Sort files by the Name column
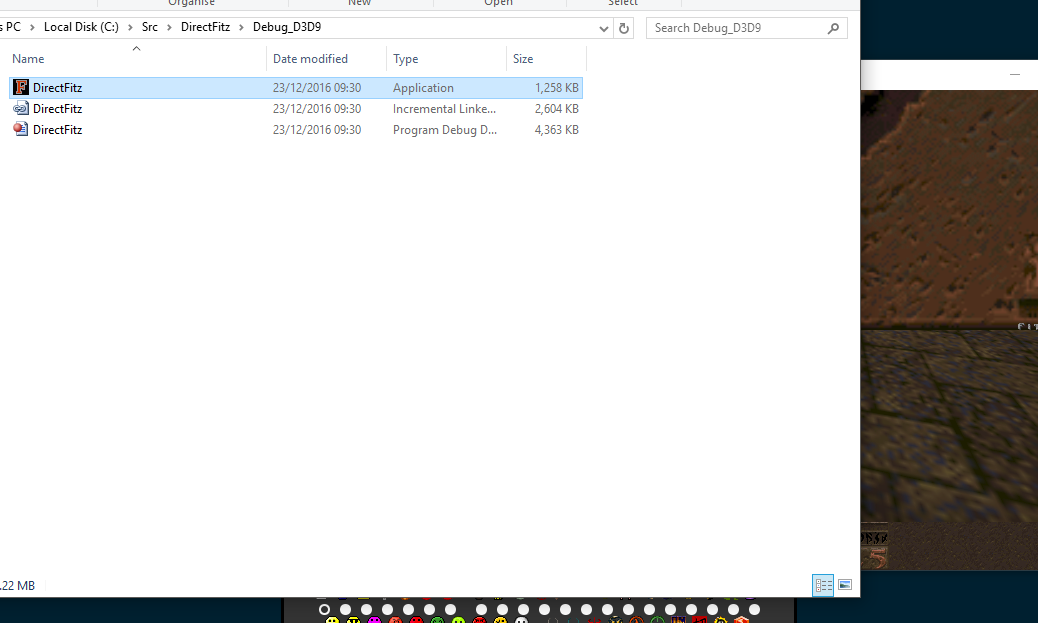1038x623 pixels. point(28,59)
